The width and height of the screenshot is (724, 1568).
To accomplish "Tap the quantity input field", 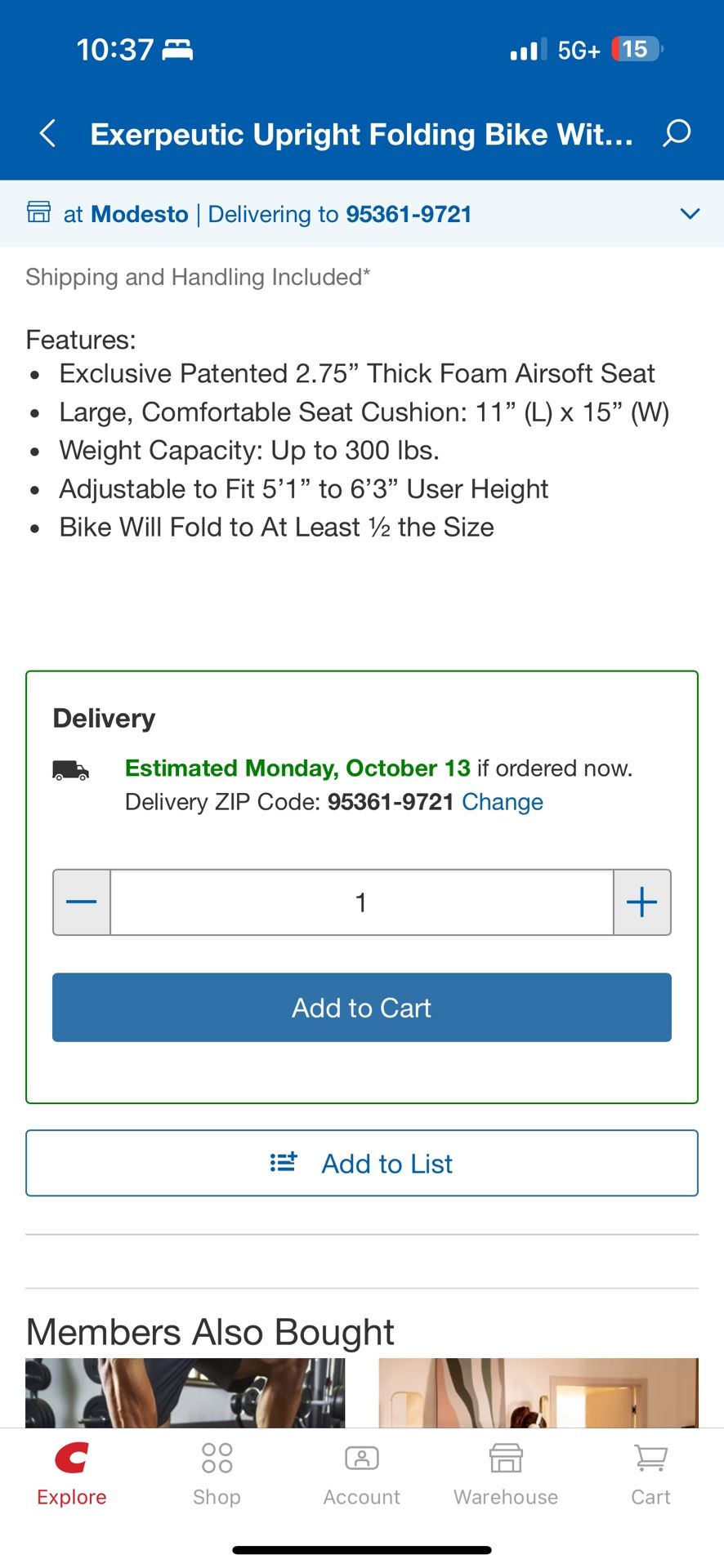I will 361,902.
